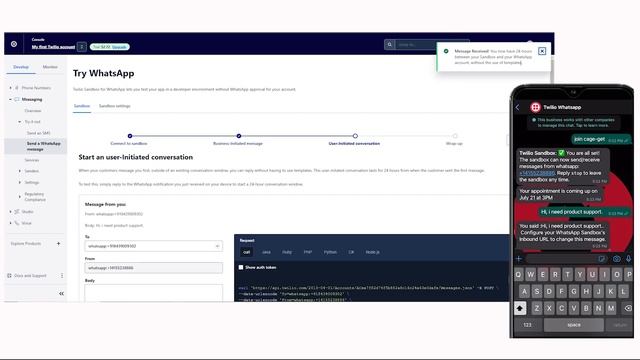Image resolution: width=640 pixels, height=360 pixels.
Task: Tap phone back arrow in WhatsApp chat
Action: [518, 107]
